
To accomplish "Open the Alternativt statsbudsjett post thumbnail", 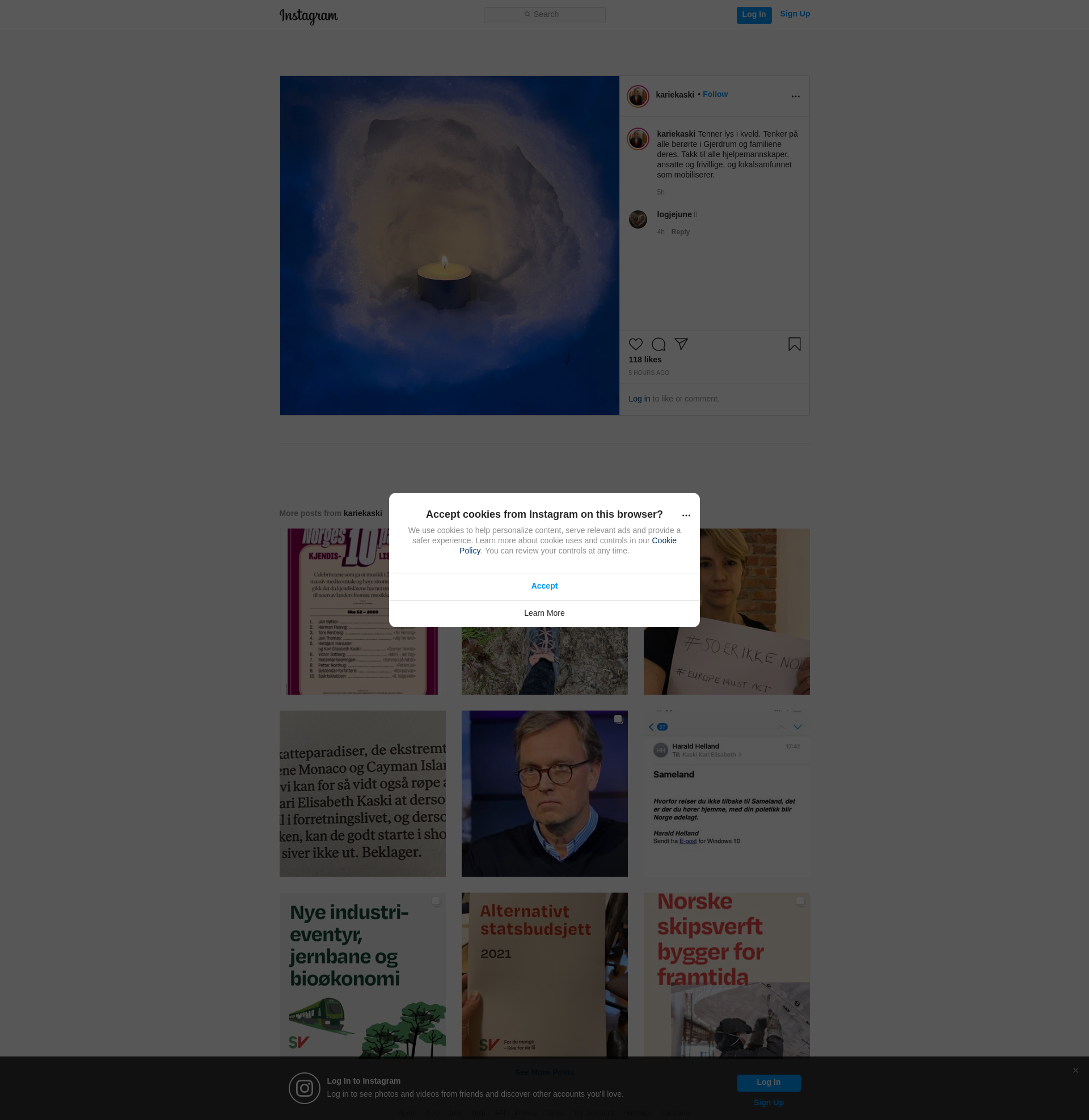I will pos(544,975).
